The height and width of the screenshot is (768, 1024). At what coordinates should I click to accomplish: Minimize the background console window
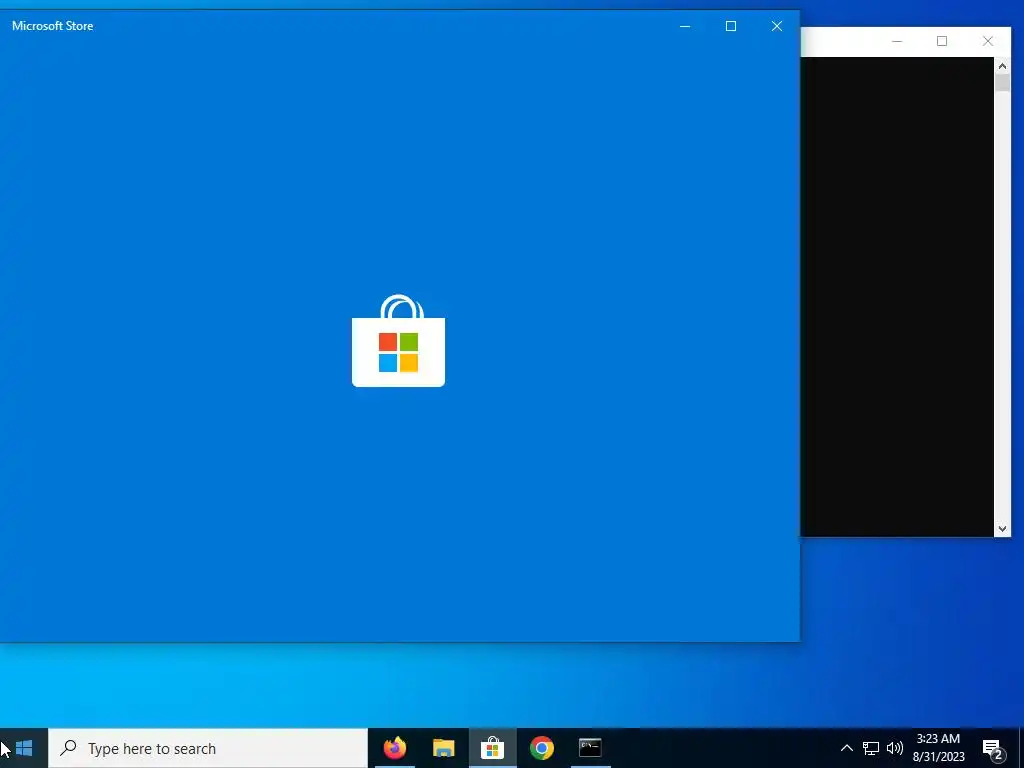pyautogui.click(x=897, y=41)
